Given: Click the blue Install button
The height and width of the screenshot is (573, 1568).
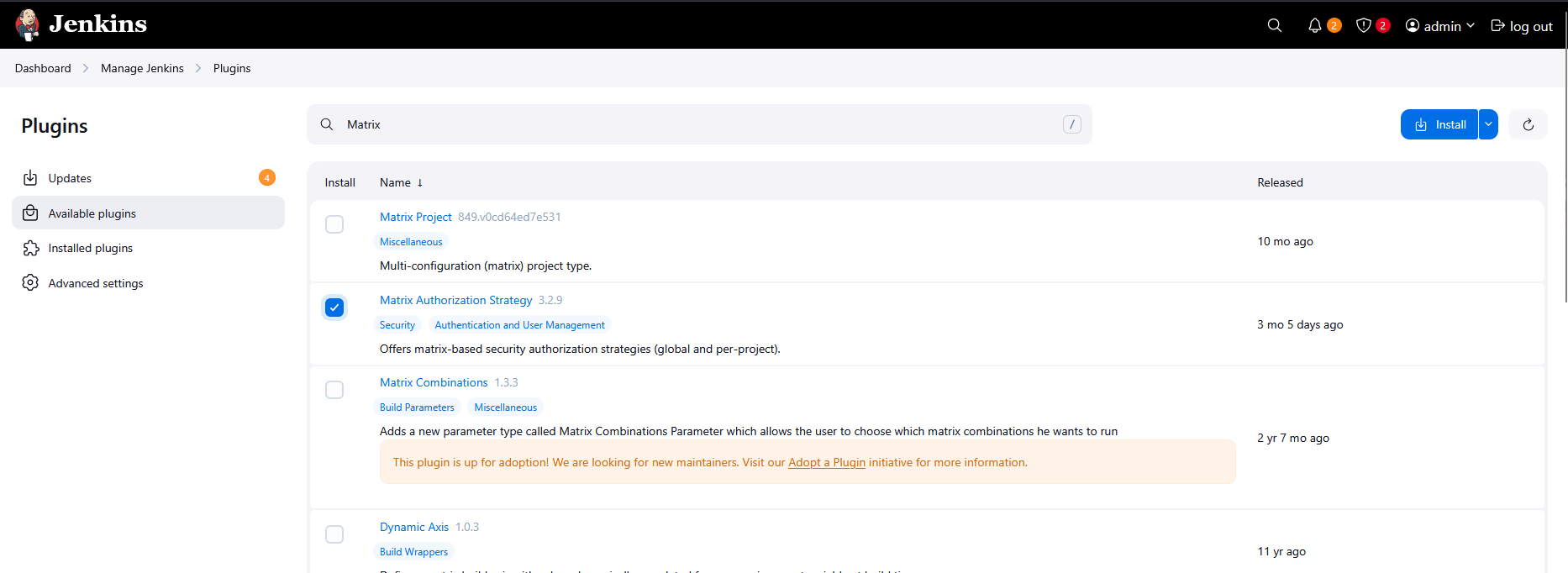Looking at the screenshot, I should pos(1439,124).
